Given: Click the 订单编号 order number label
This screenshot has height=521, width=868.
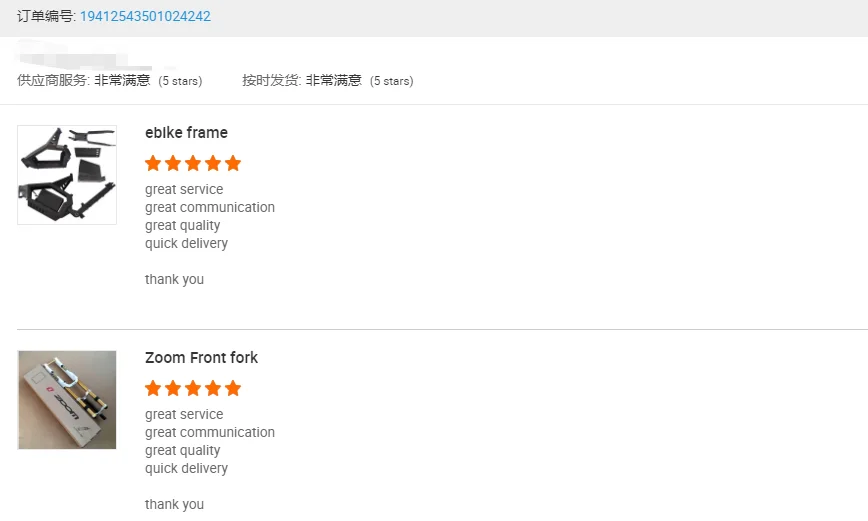Looking at the screenshot, I should coord(46,17).
